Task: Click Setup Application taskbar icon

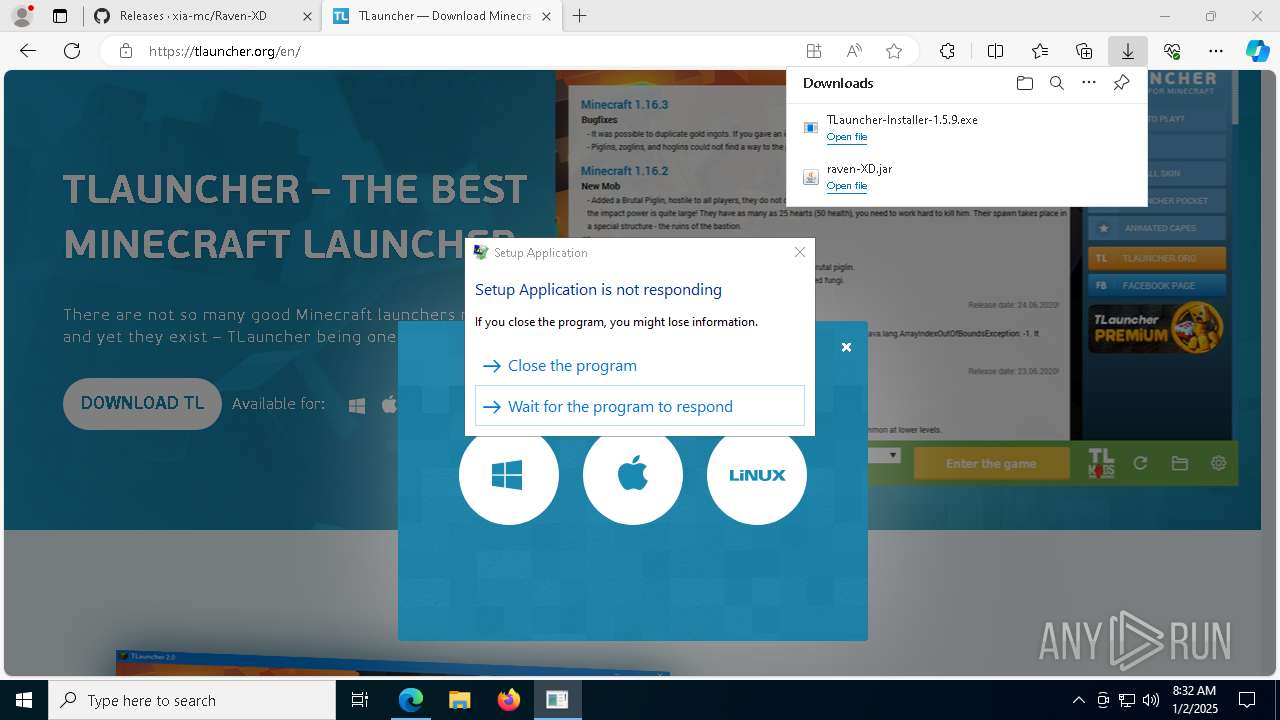Action: (557, 700)
